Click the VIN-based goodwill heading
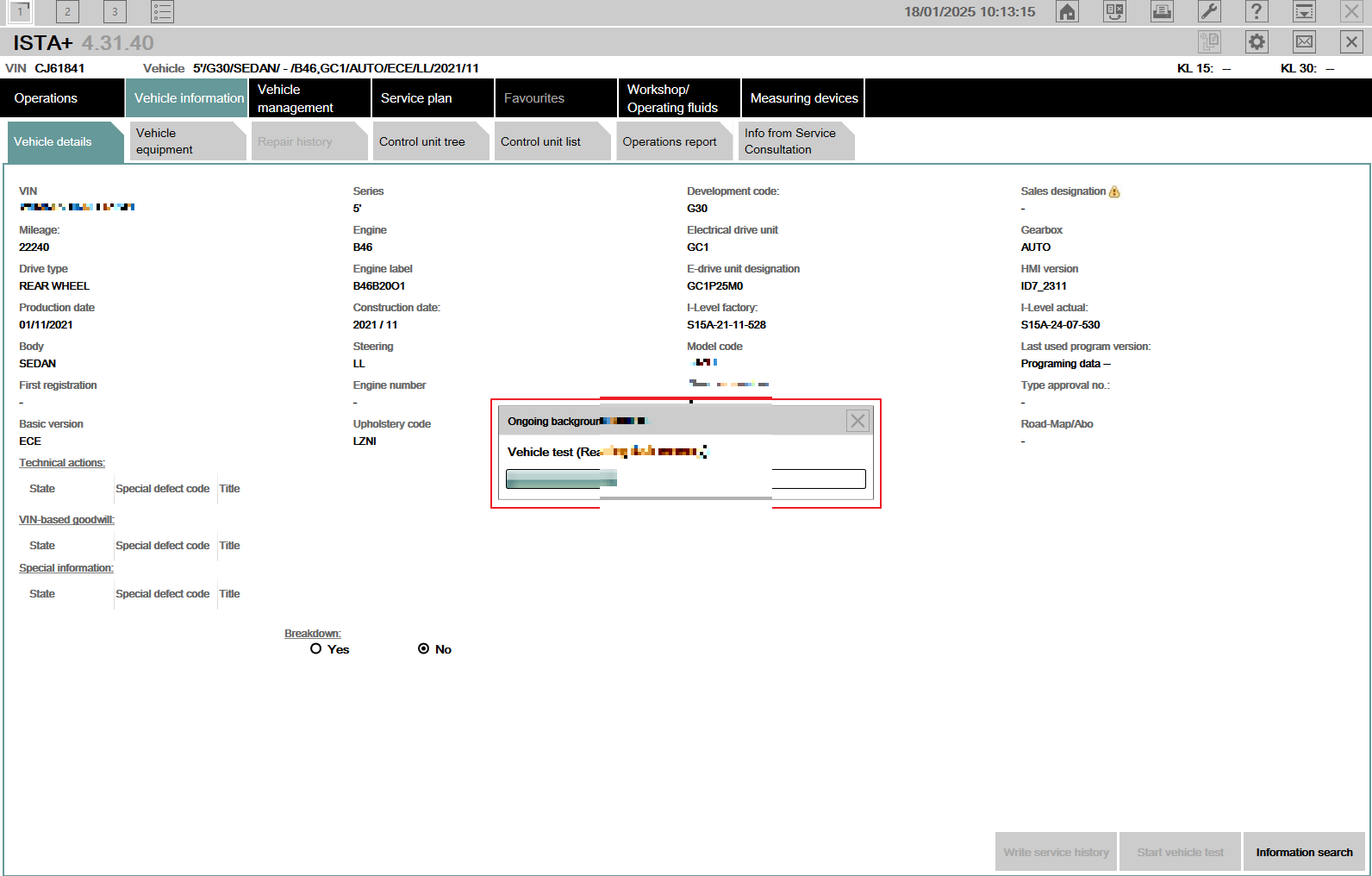The image size is (1372, 876). coord(66,520)
